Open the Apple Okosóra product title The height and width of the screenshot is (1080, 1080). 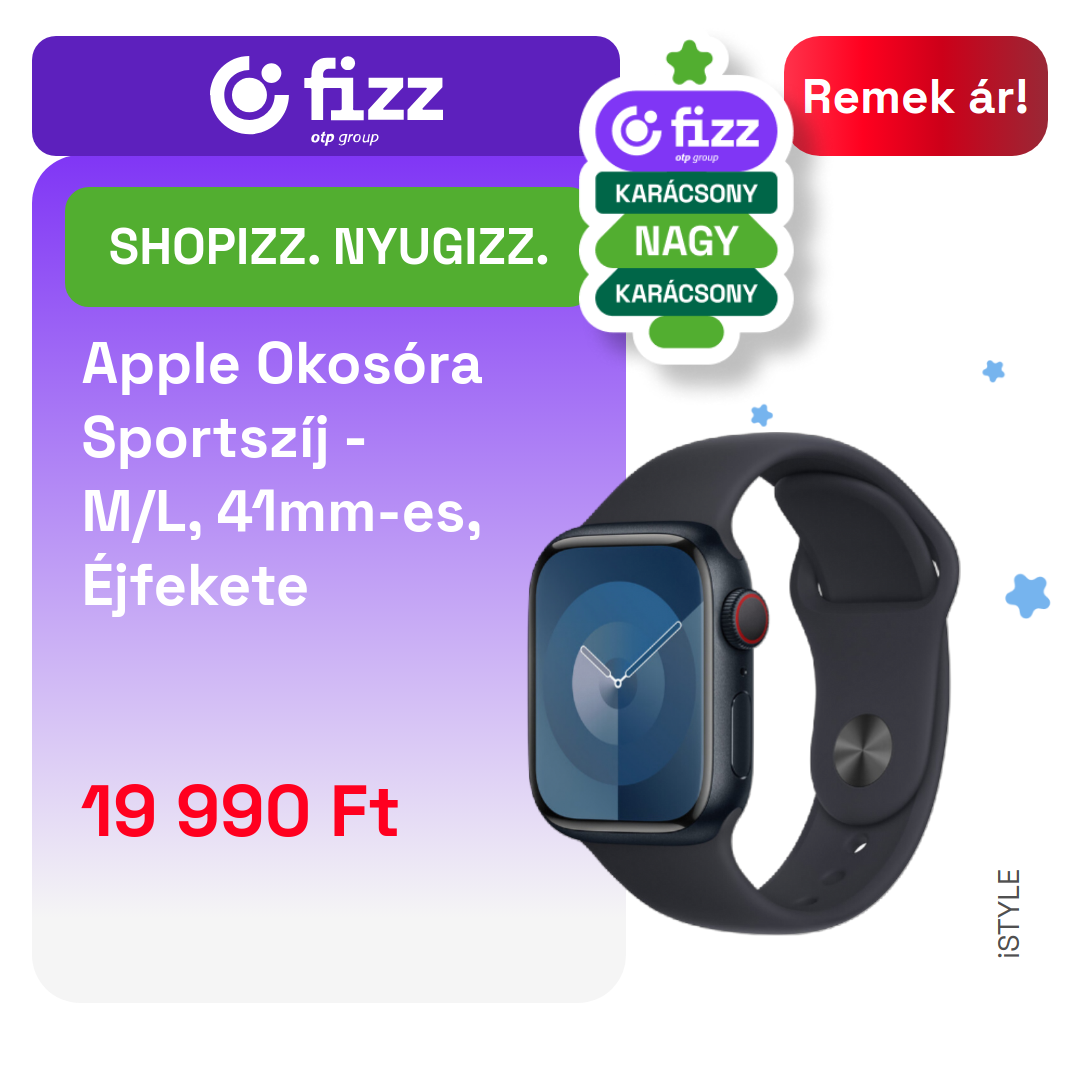(282, 475)
